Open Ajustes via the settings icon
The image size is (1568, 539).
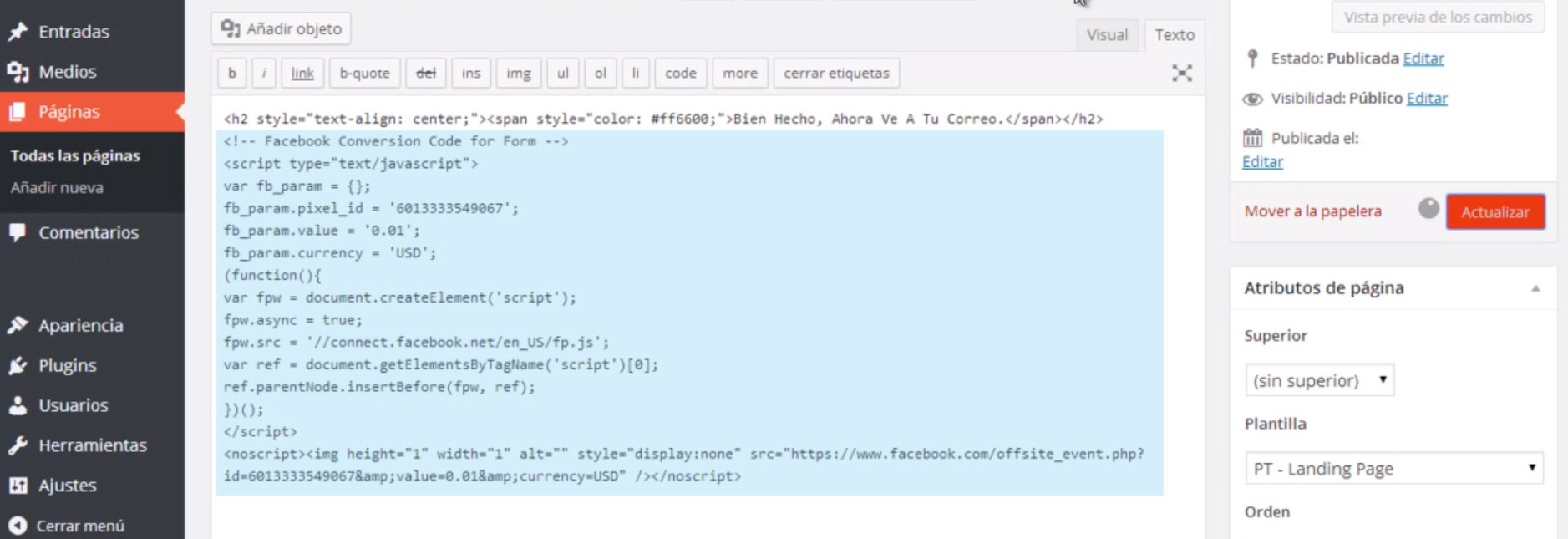(18, 486)
